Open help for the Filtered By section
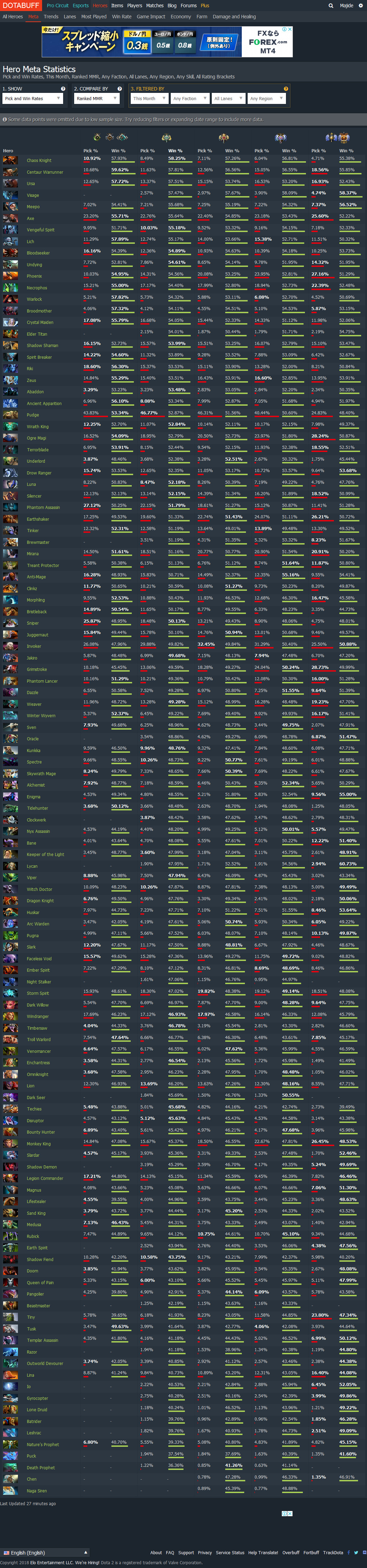367x1568 pixels. [x=286, y=89]
